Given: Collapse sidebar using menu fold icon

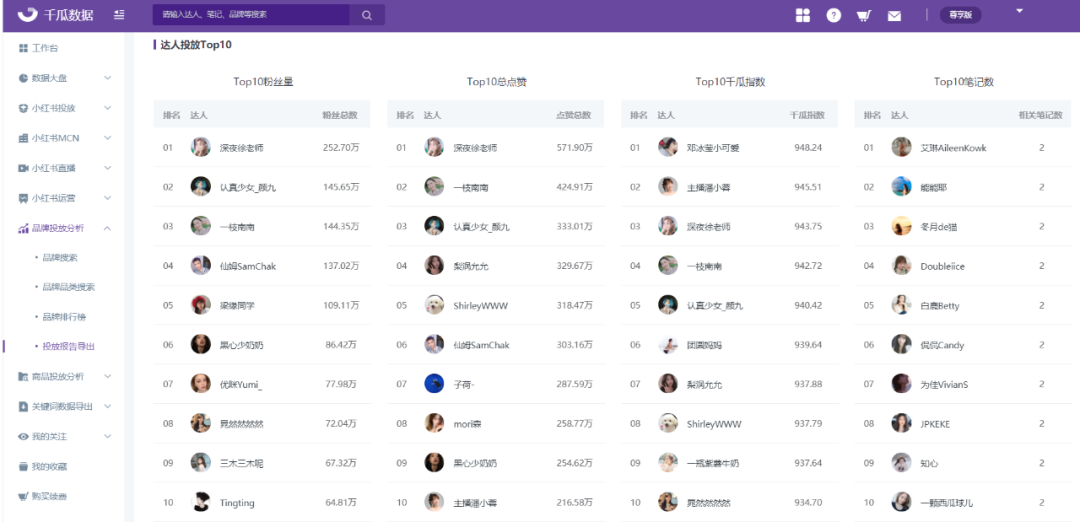Looking at the screenshot, I should [x=119, y=14].
